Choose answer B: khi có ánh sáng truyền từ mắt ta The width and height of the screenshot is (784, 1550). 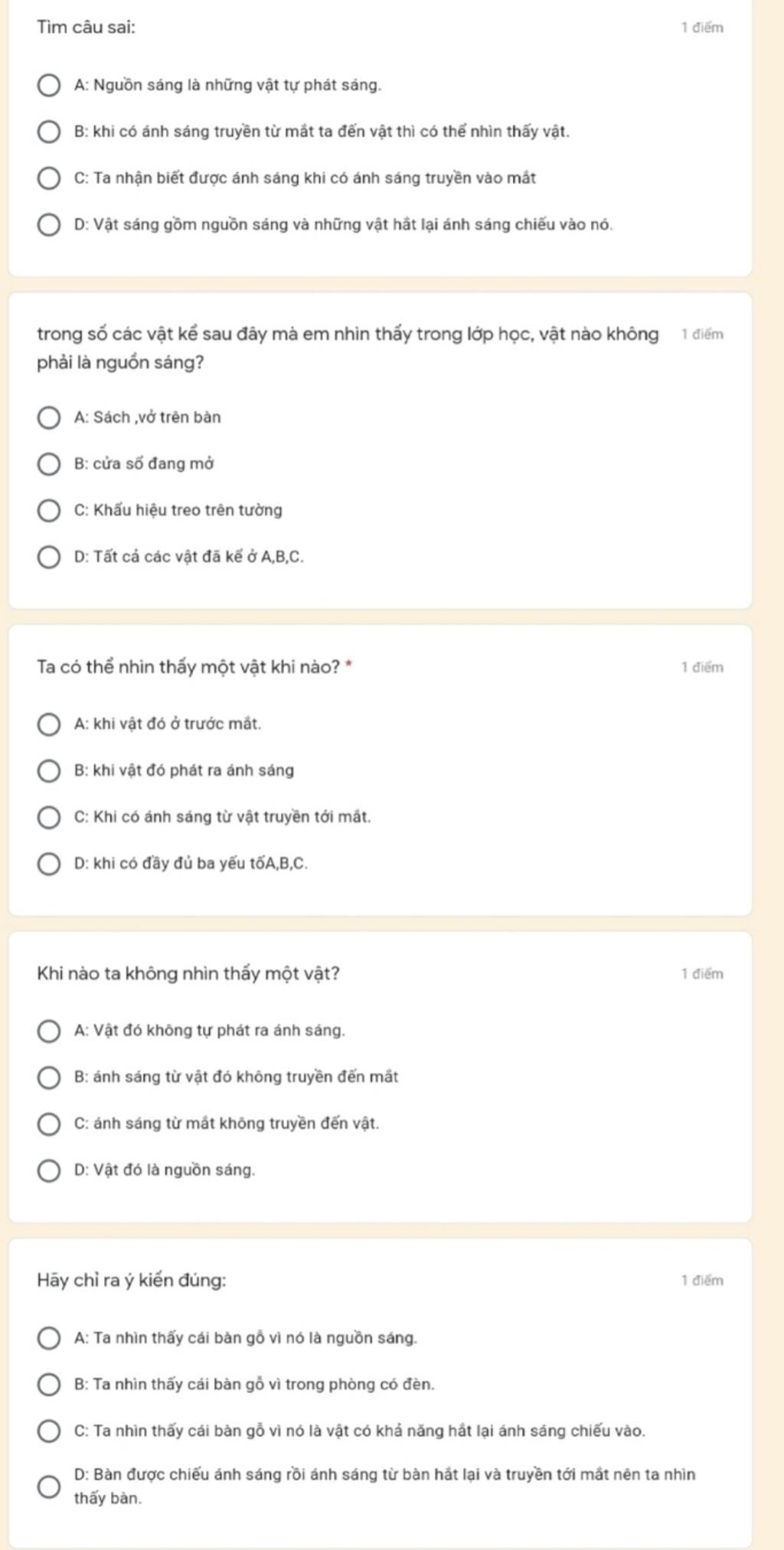(x=49, y=132)
